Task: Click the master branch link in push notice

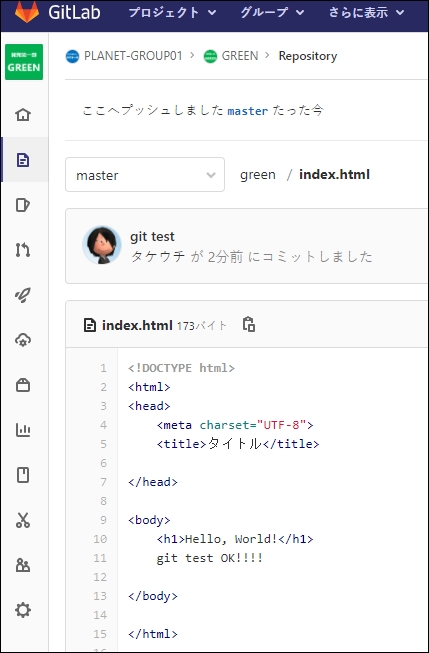Action: pyautogui.click(x=248, y=111)
